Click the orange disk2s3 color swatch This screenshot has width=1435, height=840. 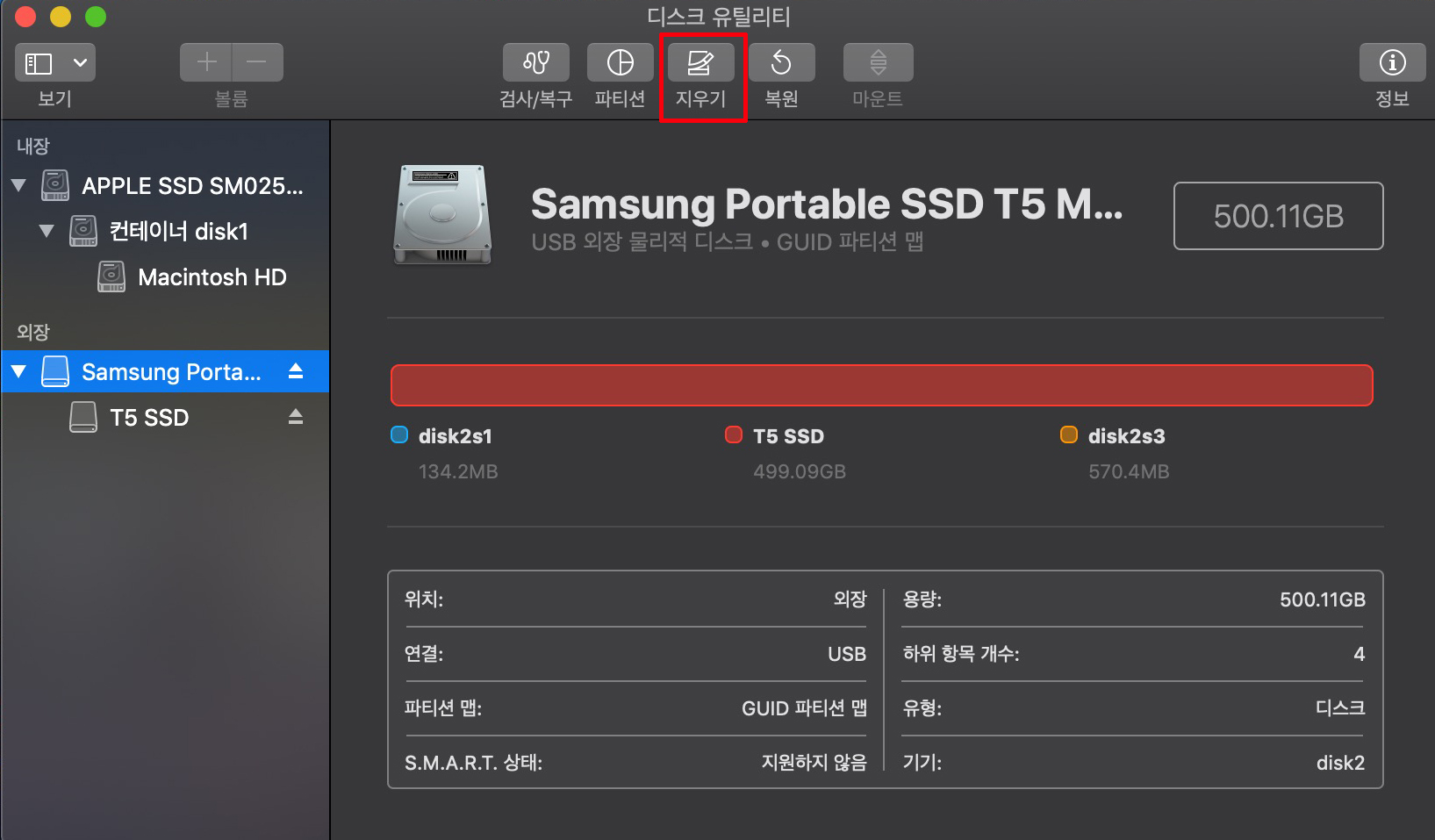1069,434
